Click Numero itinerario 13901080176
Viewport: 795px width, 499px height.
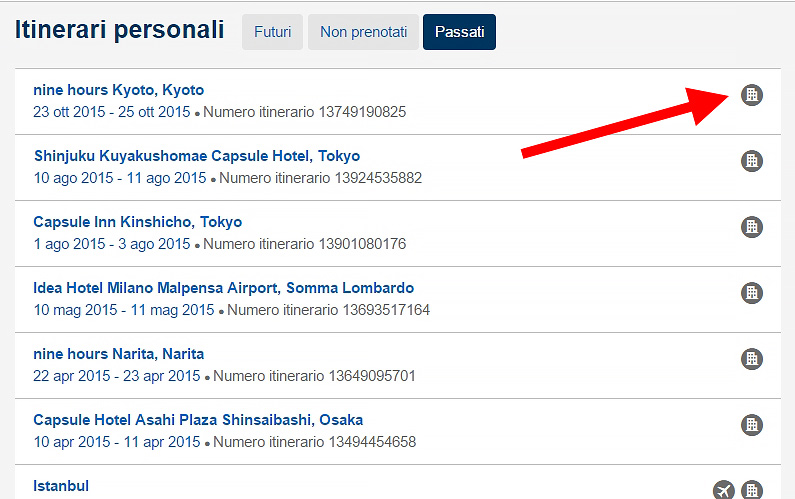click(305, 244)
